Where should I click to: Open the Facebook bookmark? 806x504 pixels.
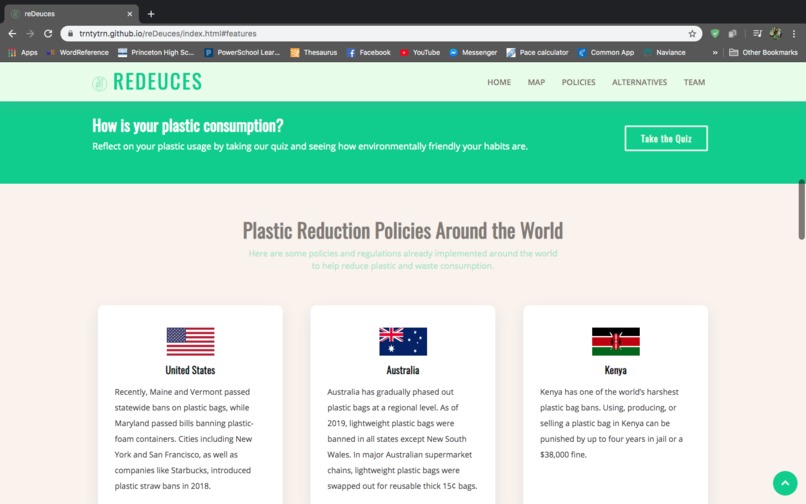click(369, 52)
